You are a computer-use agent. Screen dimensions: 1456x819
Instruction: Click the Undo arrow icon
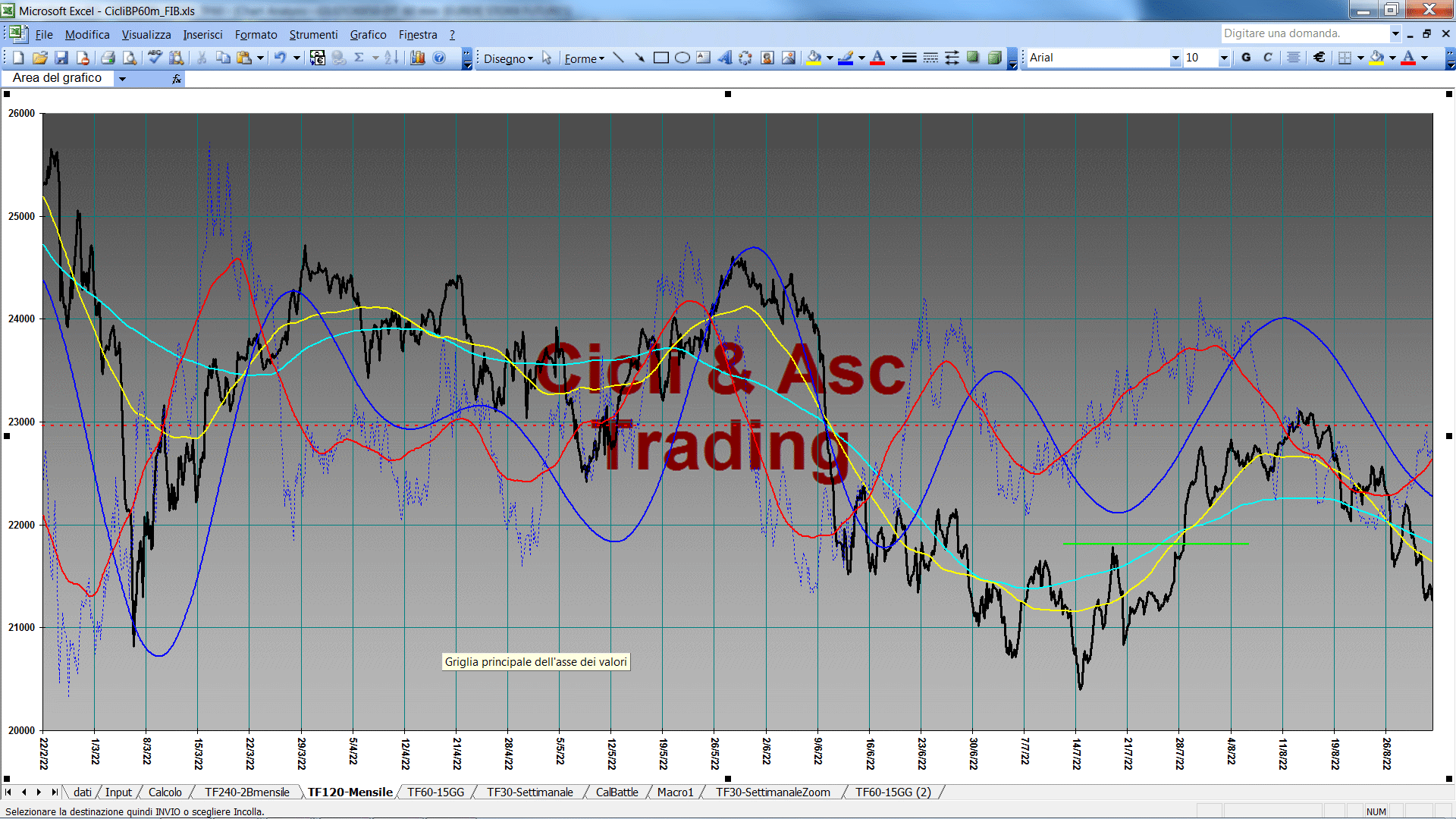280,58
